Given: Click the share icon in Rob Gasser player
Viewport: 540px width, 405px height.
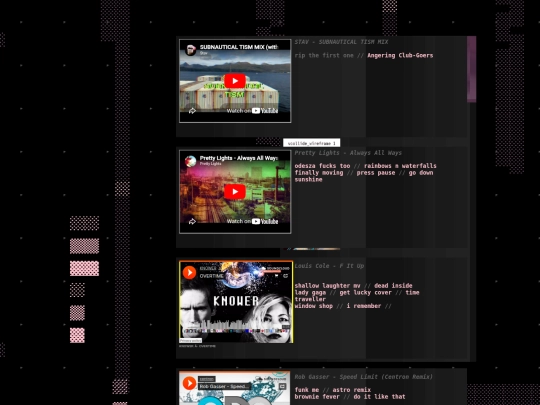Looking at the screenshot, I should coord(283,386).
